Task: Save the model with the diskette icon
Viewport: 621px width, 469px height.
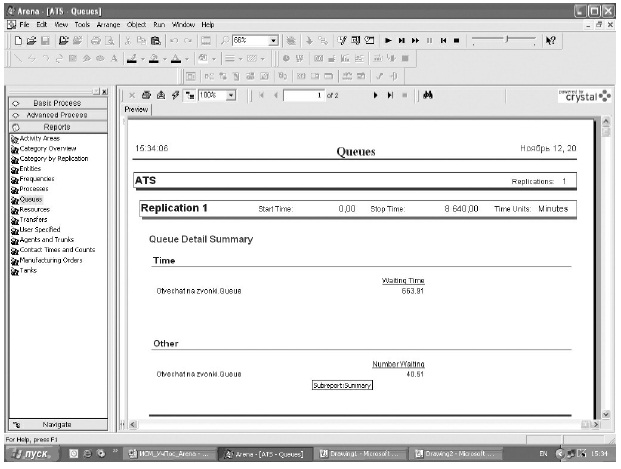Action: coord(45,40)
